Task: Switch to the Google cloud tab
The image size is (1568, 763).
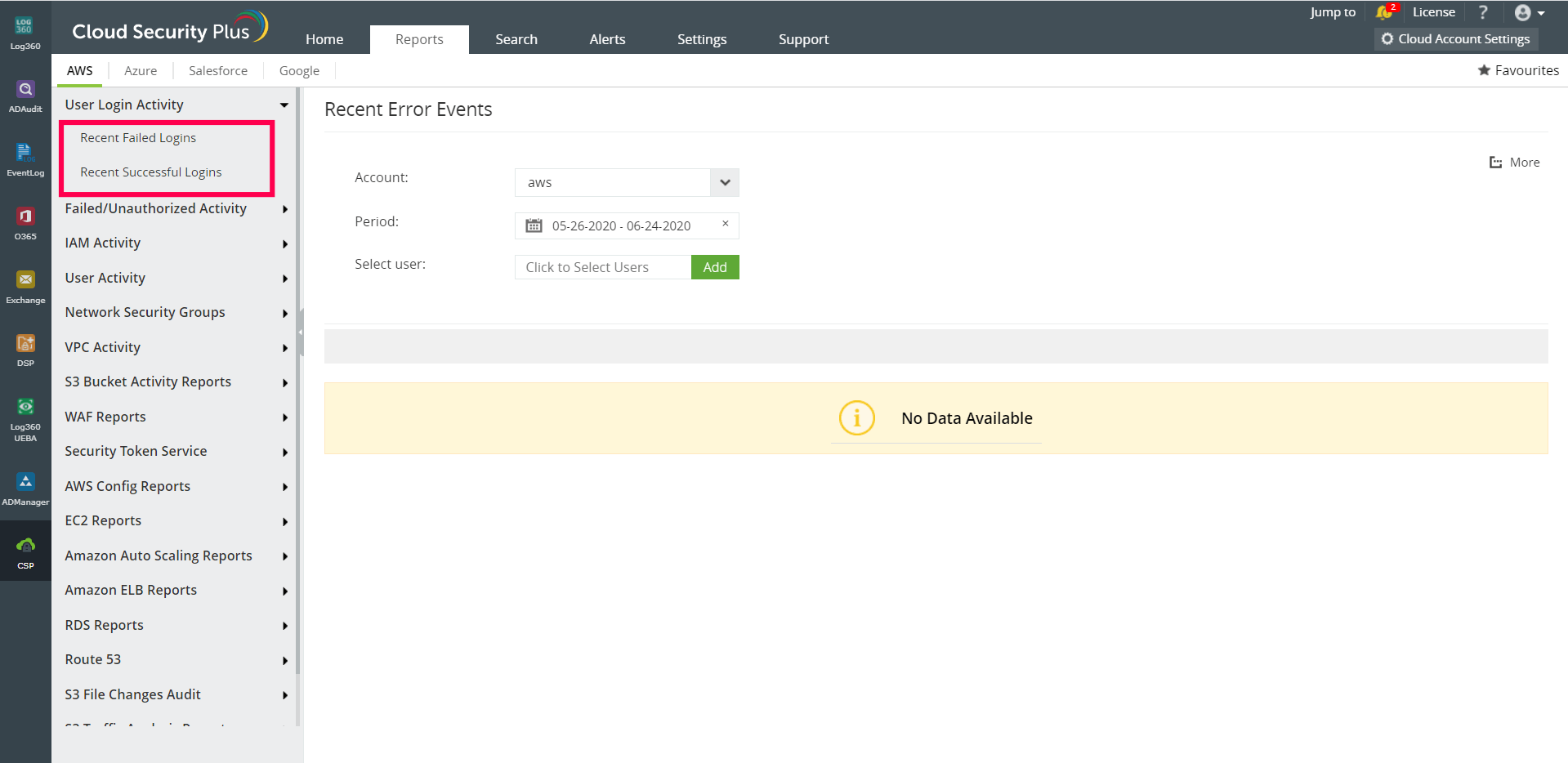Action: pyautogui.click(x=299, y=71)
